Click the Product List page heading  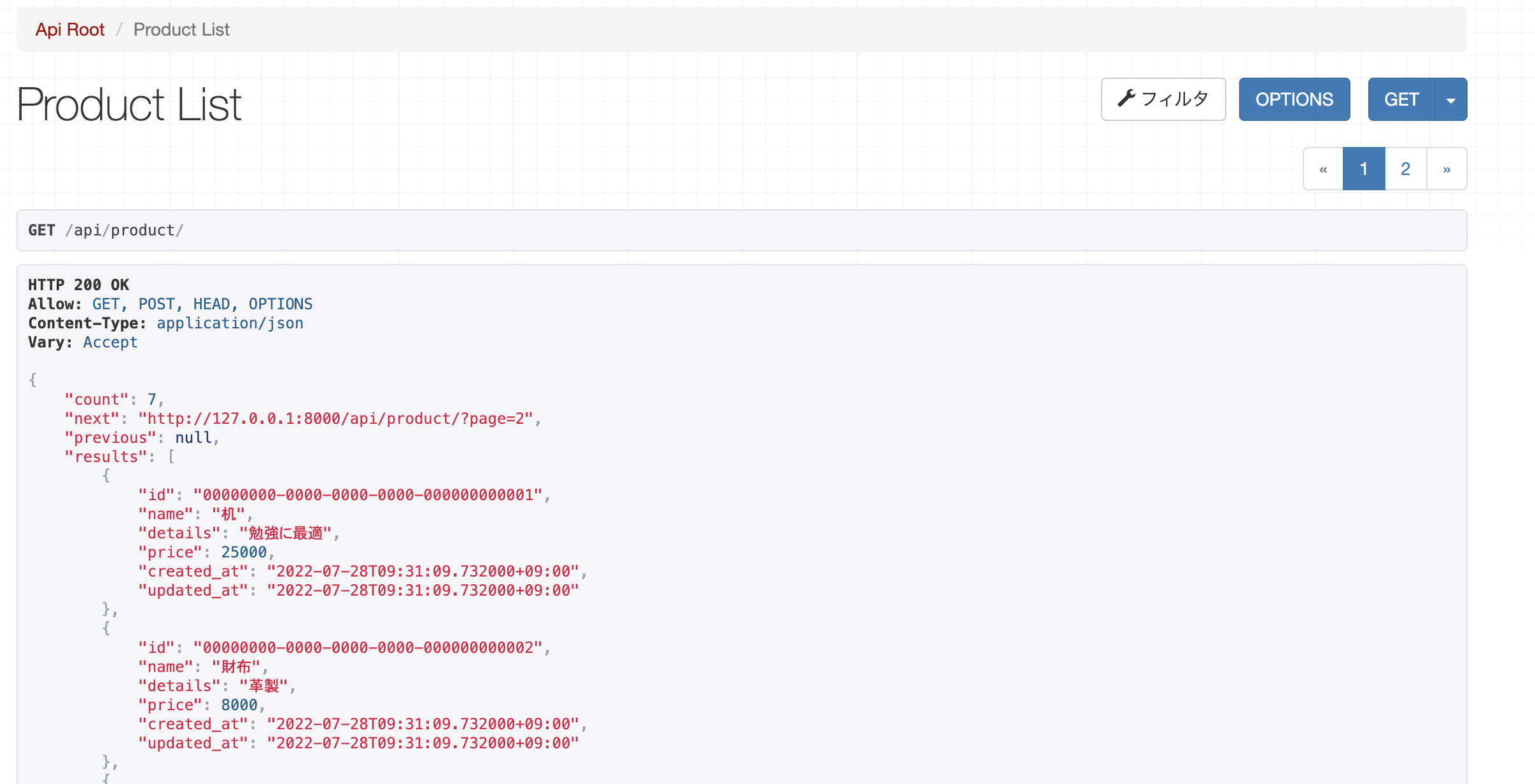point(129,104)
